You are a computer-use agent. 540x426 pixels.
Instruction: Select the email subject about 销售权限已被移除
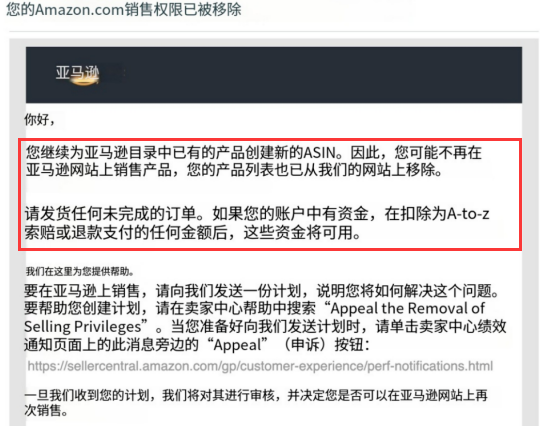(x=124, y=9)
